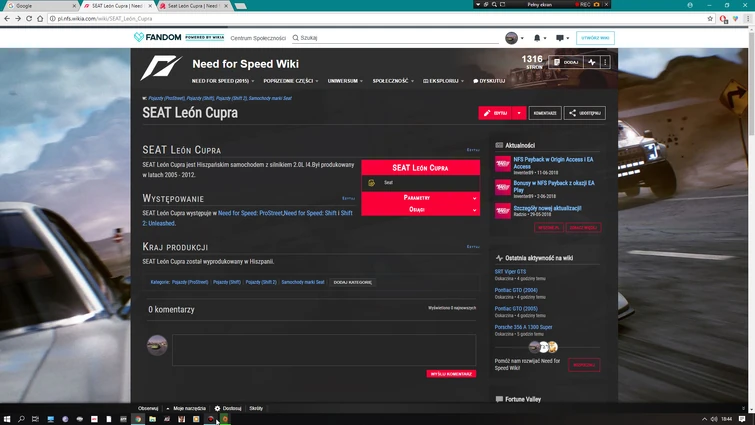Open File Explorer from taskbar
The height and width of the screenshot is (425, 755).
coord(152,419)
